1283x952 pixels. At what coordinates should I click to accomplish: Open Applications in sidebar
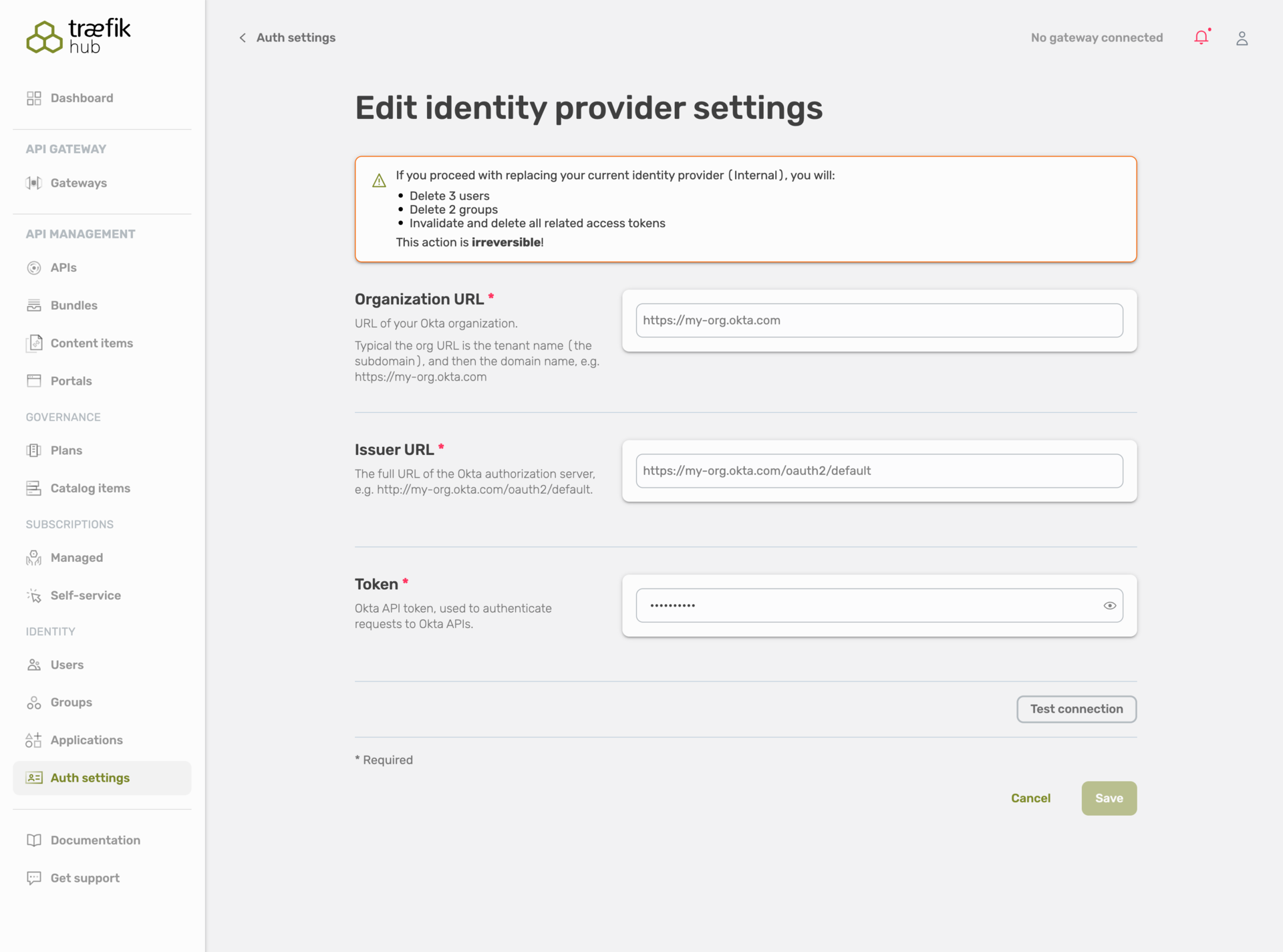tap(102, 740)
